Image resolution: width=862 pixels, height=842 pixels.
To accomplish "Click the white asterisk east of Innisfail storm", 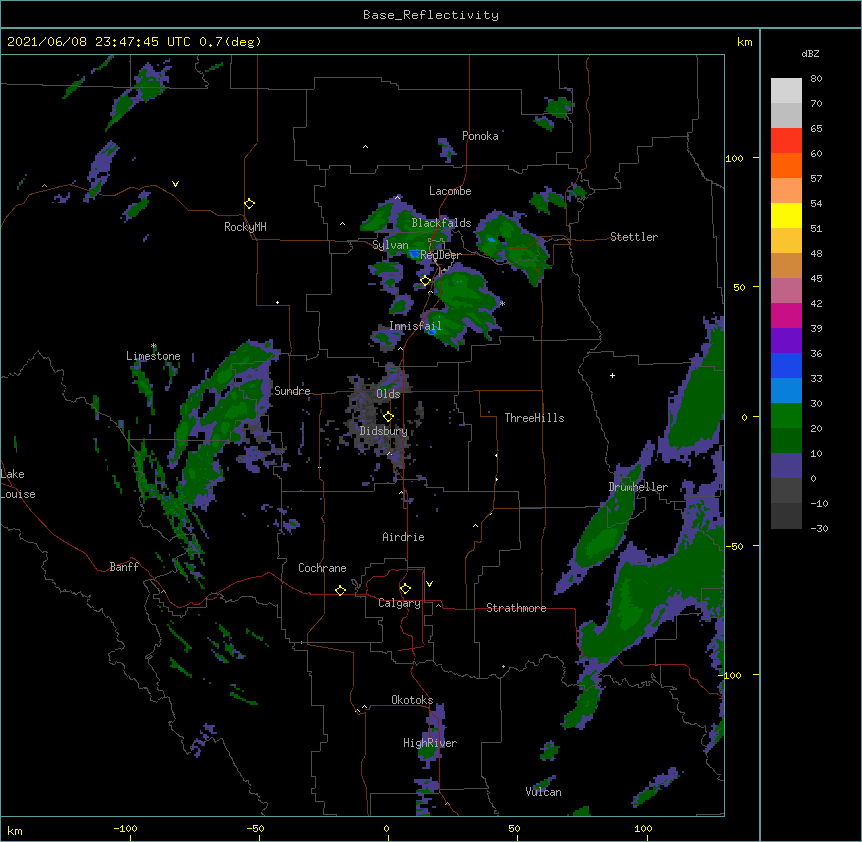I will pyautogui.click(x=502, y=304).
